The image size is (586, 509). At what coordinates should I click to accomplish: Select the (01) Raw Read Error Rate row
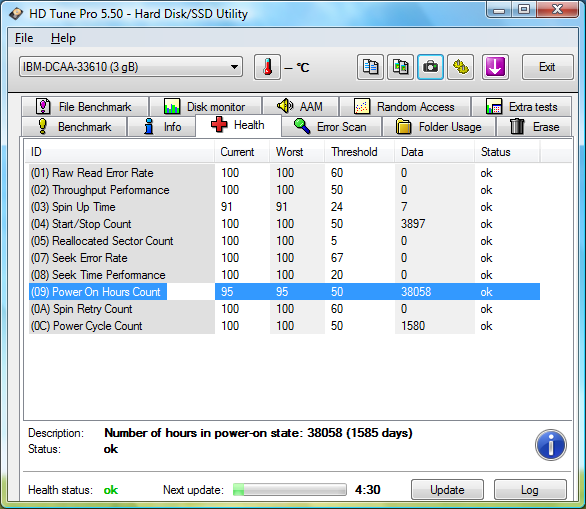pos(284,173)
